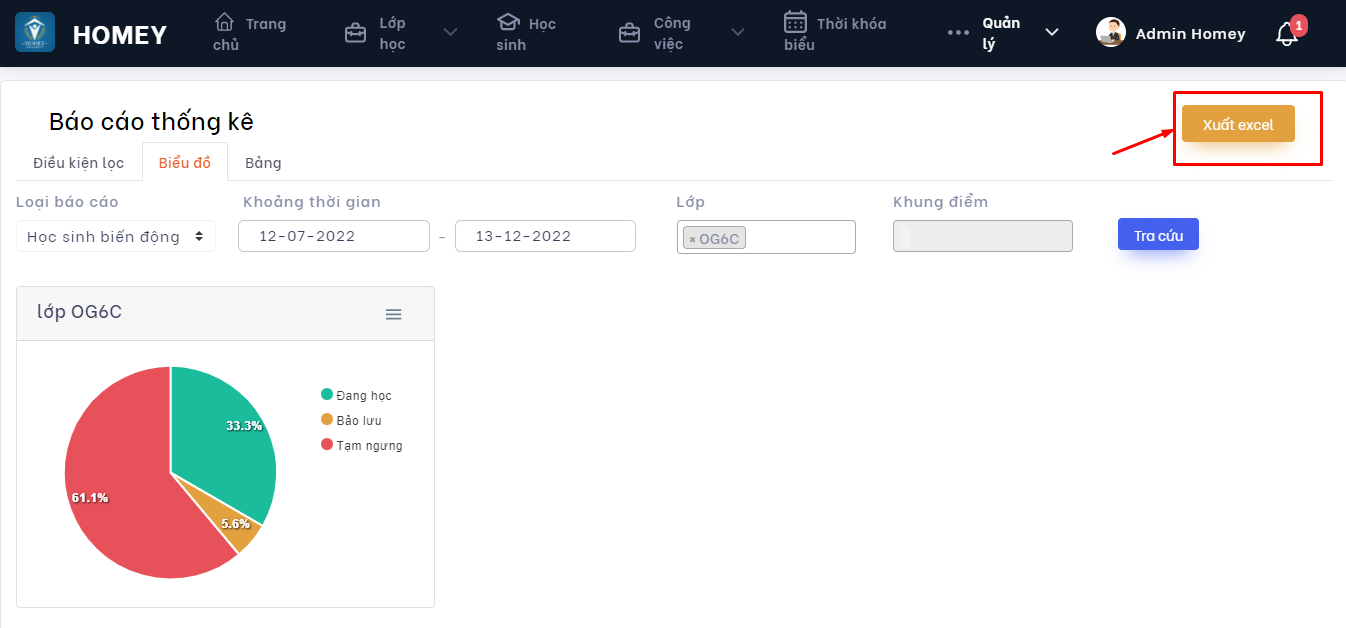Click the Tra cứu button
This screenshot has height=628, width=1346.
pyautogui.click(x=1158, y=235)
